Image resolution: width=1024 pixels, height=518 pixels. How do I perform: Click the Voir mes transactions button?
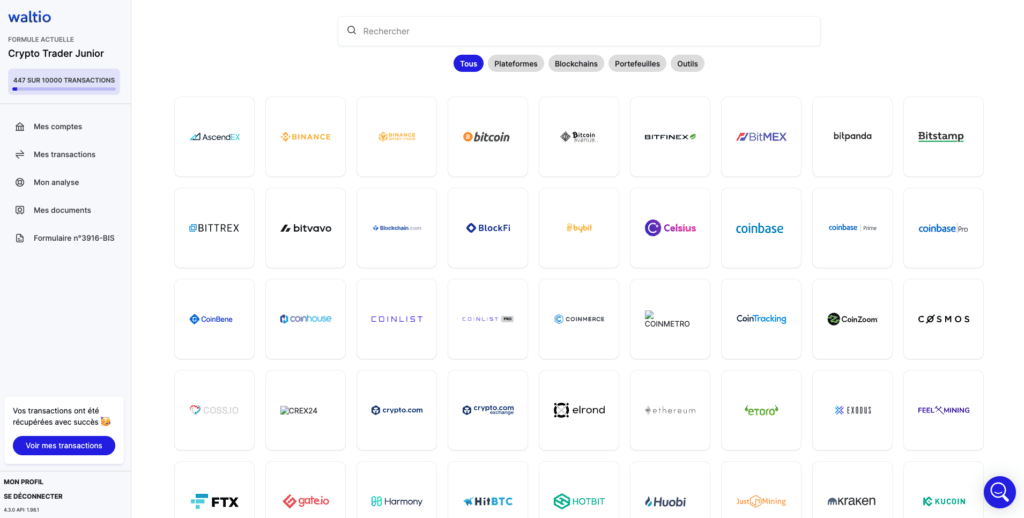point(64,445)
